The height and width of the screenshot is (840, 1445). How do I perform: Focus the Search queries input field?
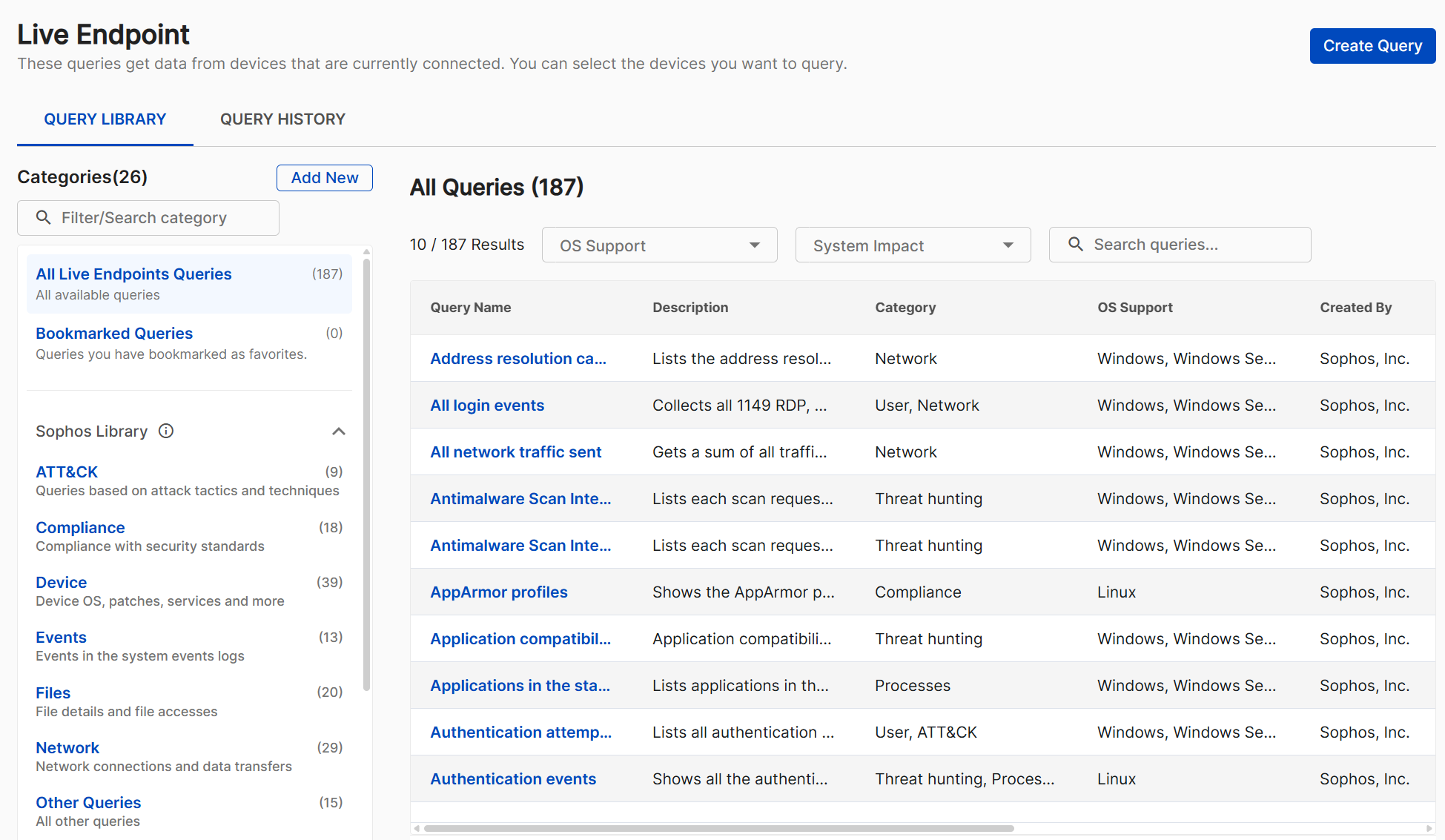[1180, 245]
